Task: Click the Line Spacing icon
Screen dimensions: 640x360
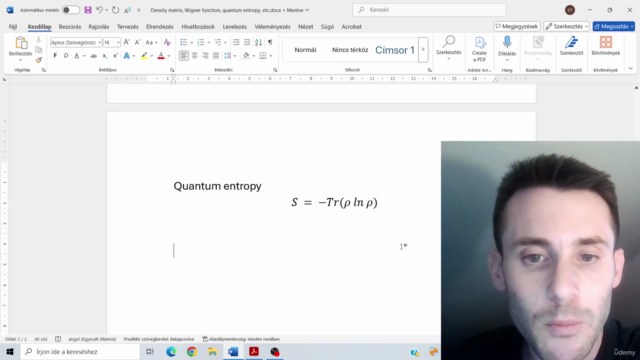Action: pyautogui.click(x=228, y=56)
